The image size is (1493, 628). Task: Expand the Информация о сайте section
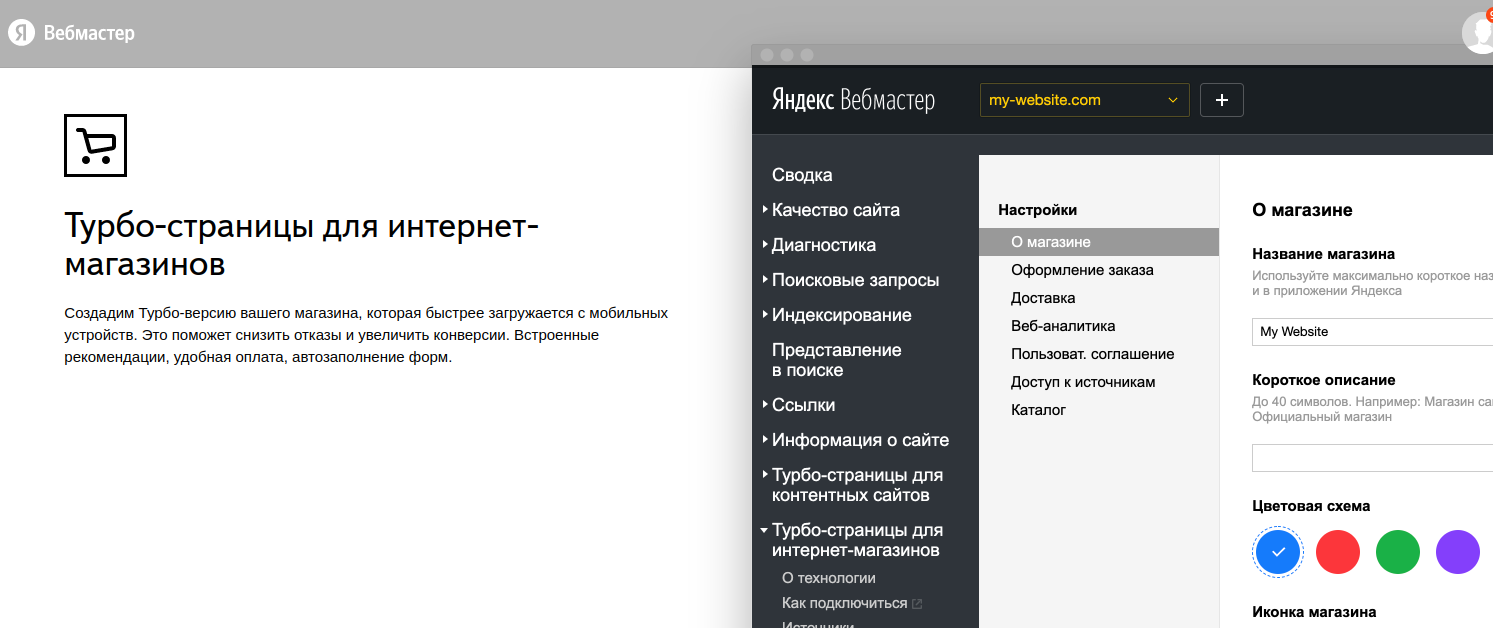coord(855,440)
